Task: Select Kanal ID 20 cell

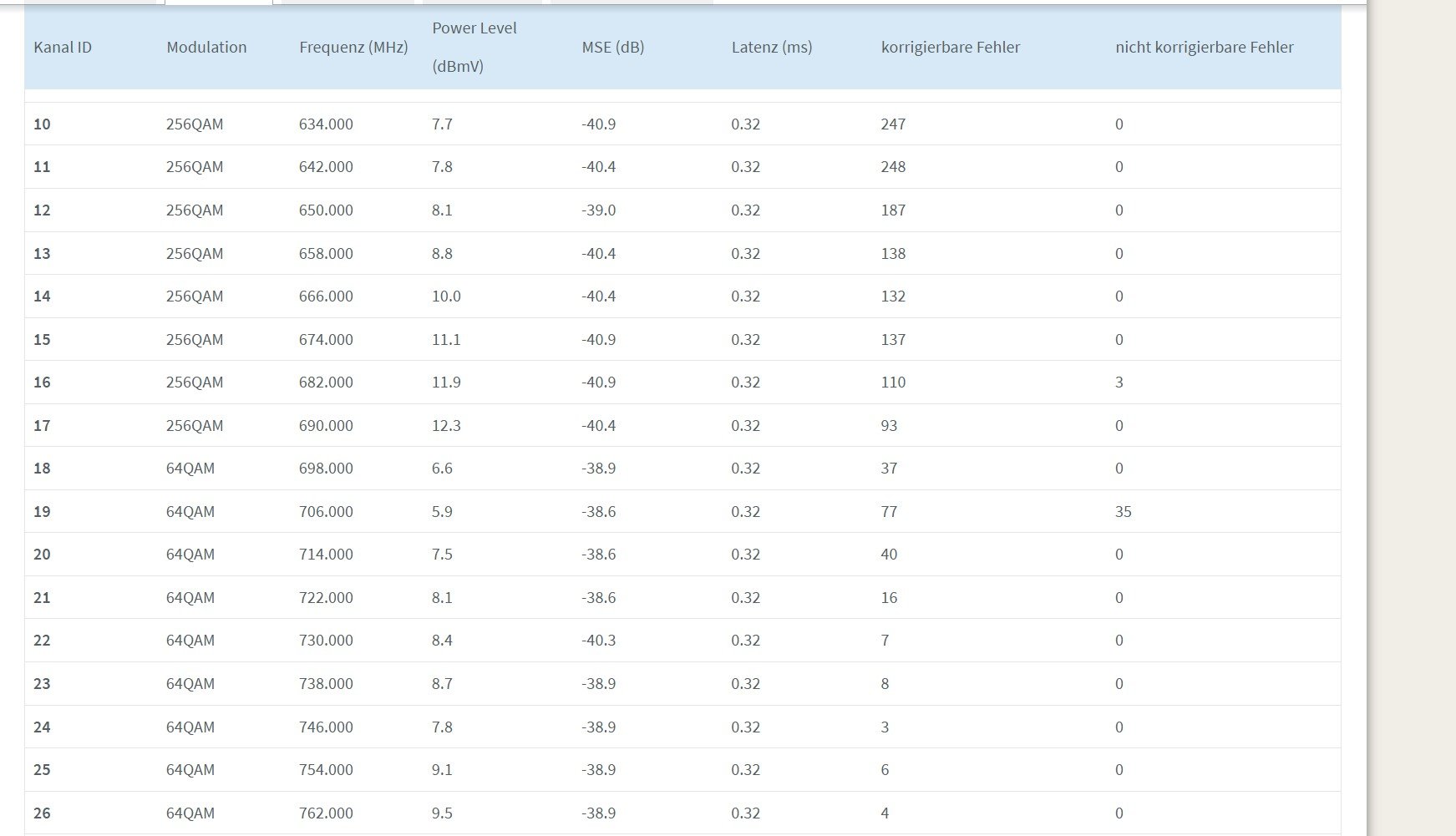Action: click(x=42, y=555)
